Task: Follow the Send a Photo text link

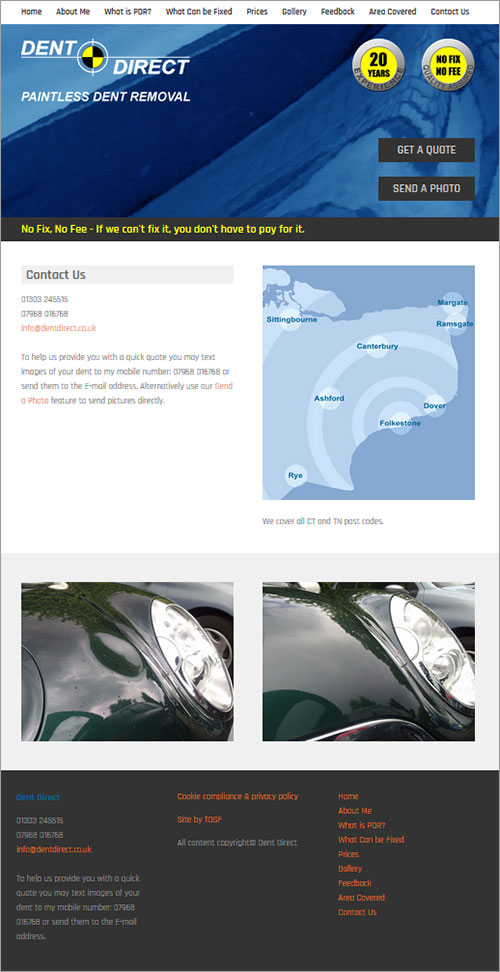Action: [x=127, y=393]
